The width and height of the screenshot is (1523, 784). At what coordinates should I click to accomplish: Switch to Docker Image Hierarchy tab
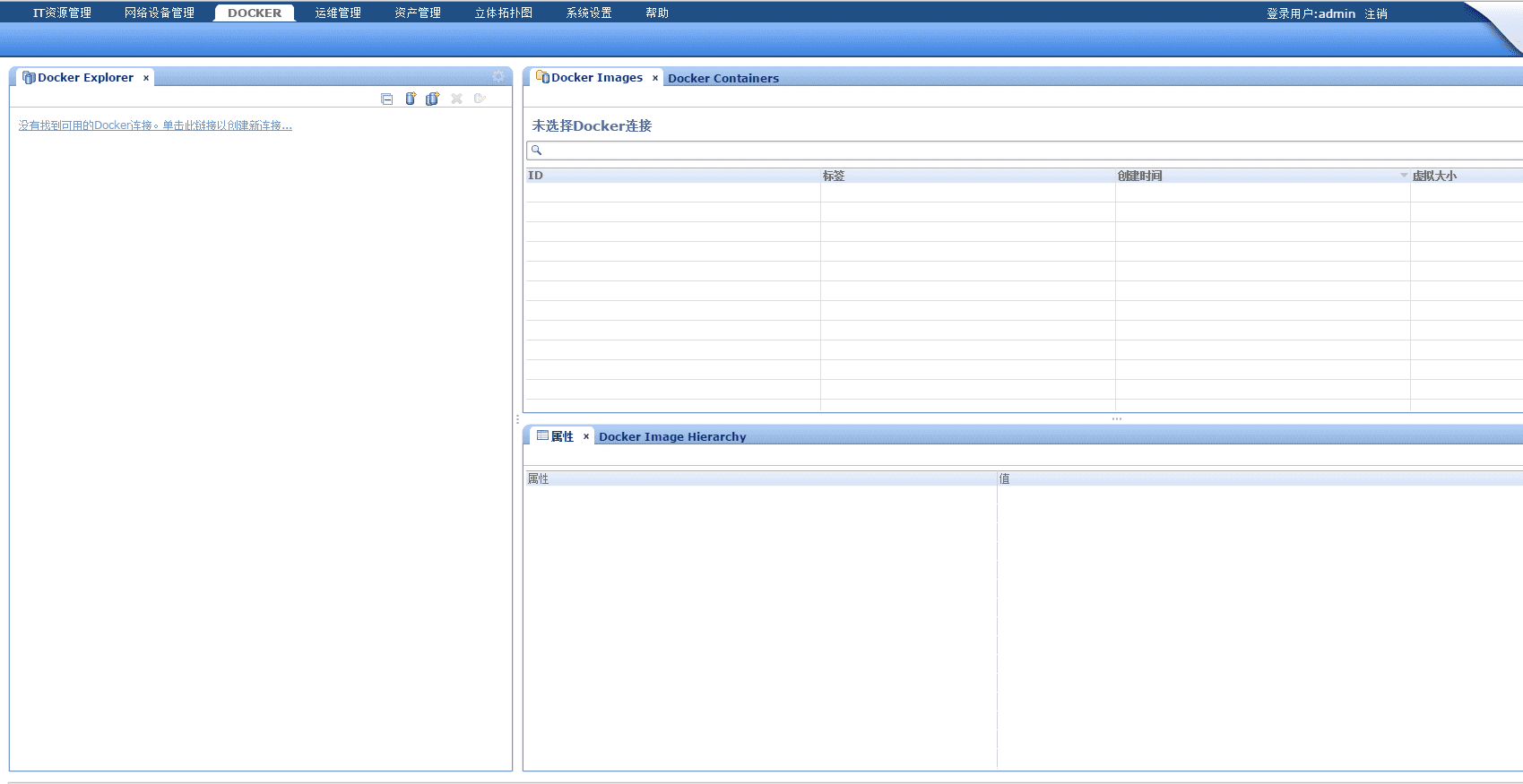pos(672,437)
